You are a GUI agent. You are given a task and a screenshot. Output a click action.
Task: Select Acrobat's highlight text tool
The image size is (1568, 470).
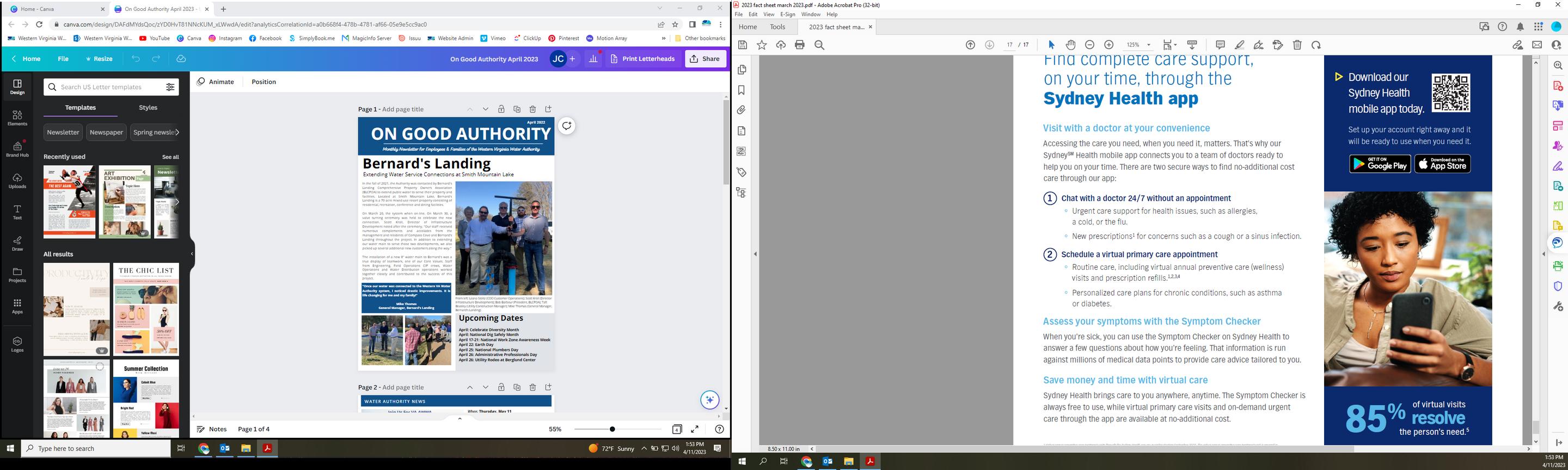(x=1239, y=45)
